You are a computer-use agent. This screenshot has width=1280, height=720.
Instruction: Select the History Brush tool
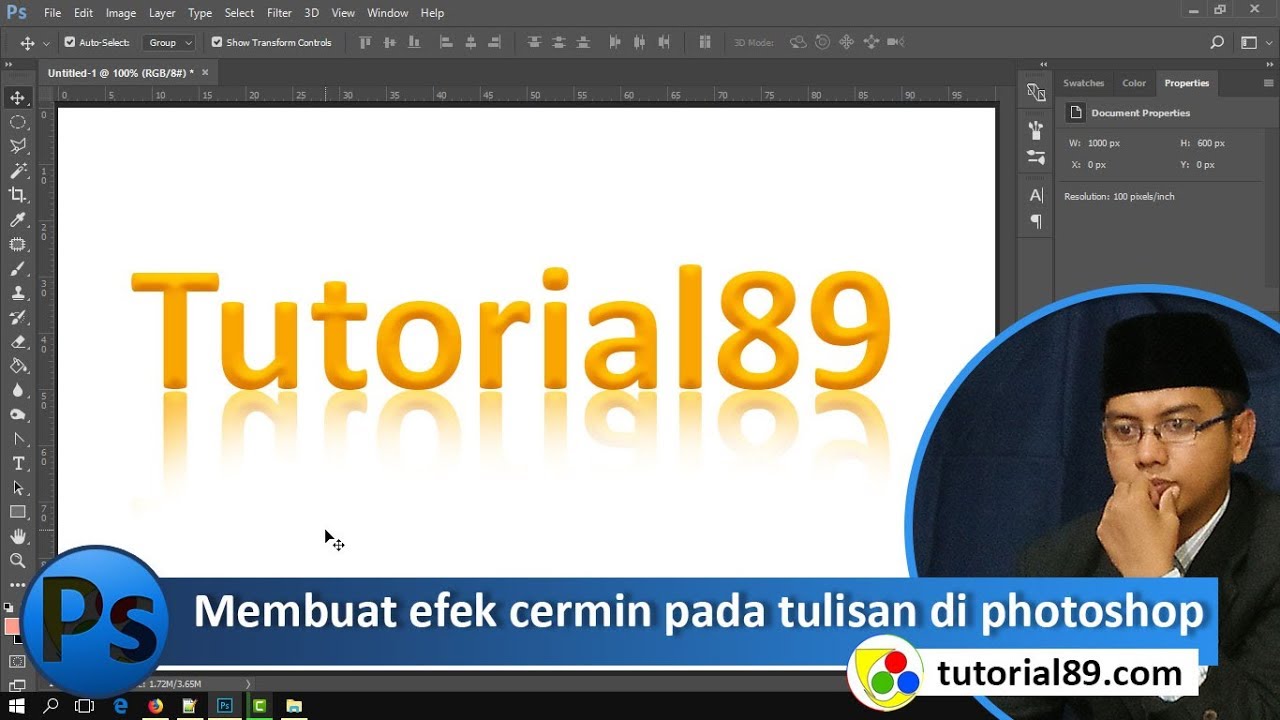[x=18, y=317]
